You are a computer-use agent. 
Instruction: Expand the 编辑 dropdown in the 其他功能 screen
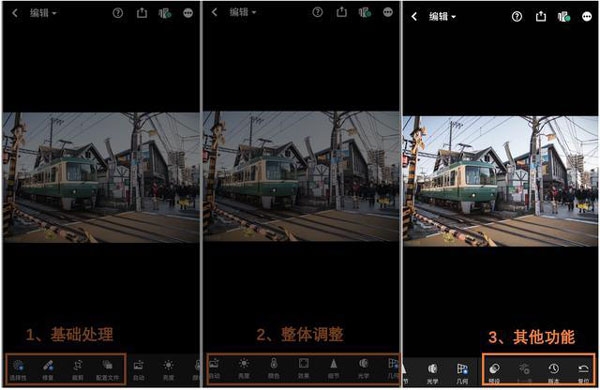pos(442,16)
